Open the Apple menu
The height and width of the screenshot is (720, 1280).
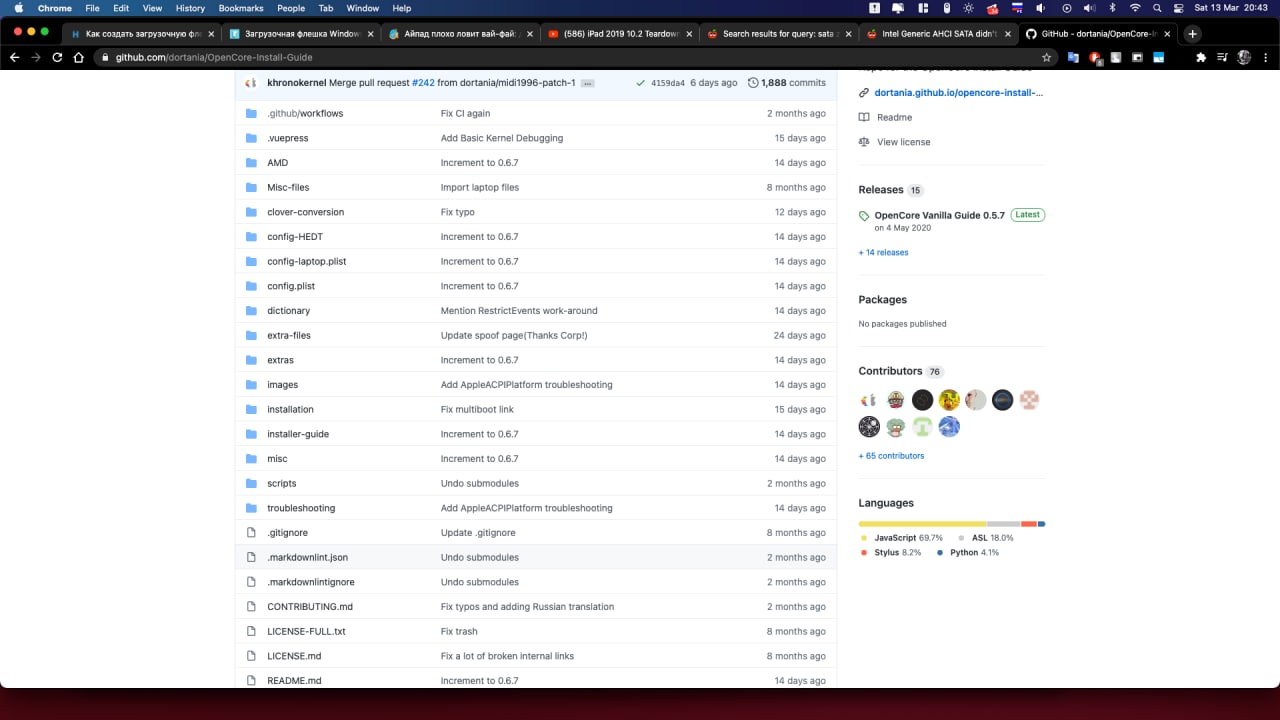[x=18, y=8]
